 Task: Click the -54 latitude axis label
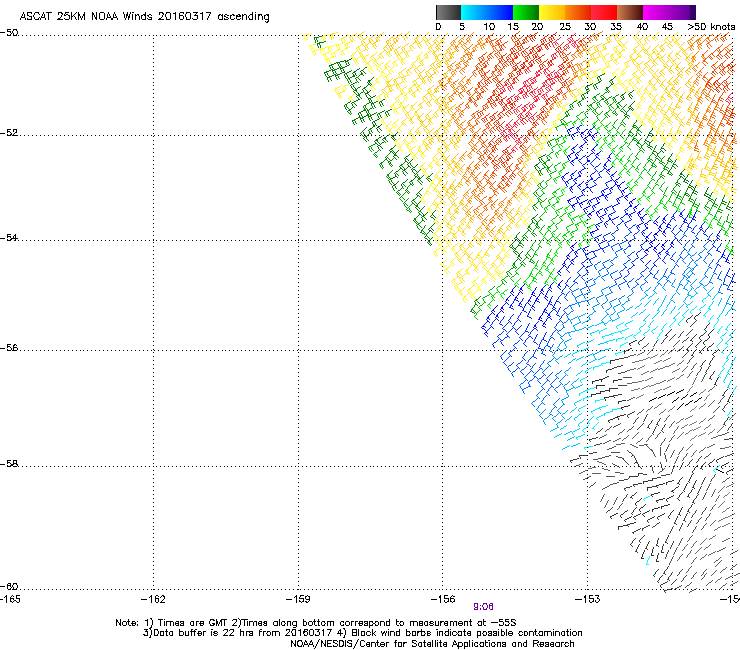click(9, 237)
